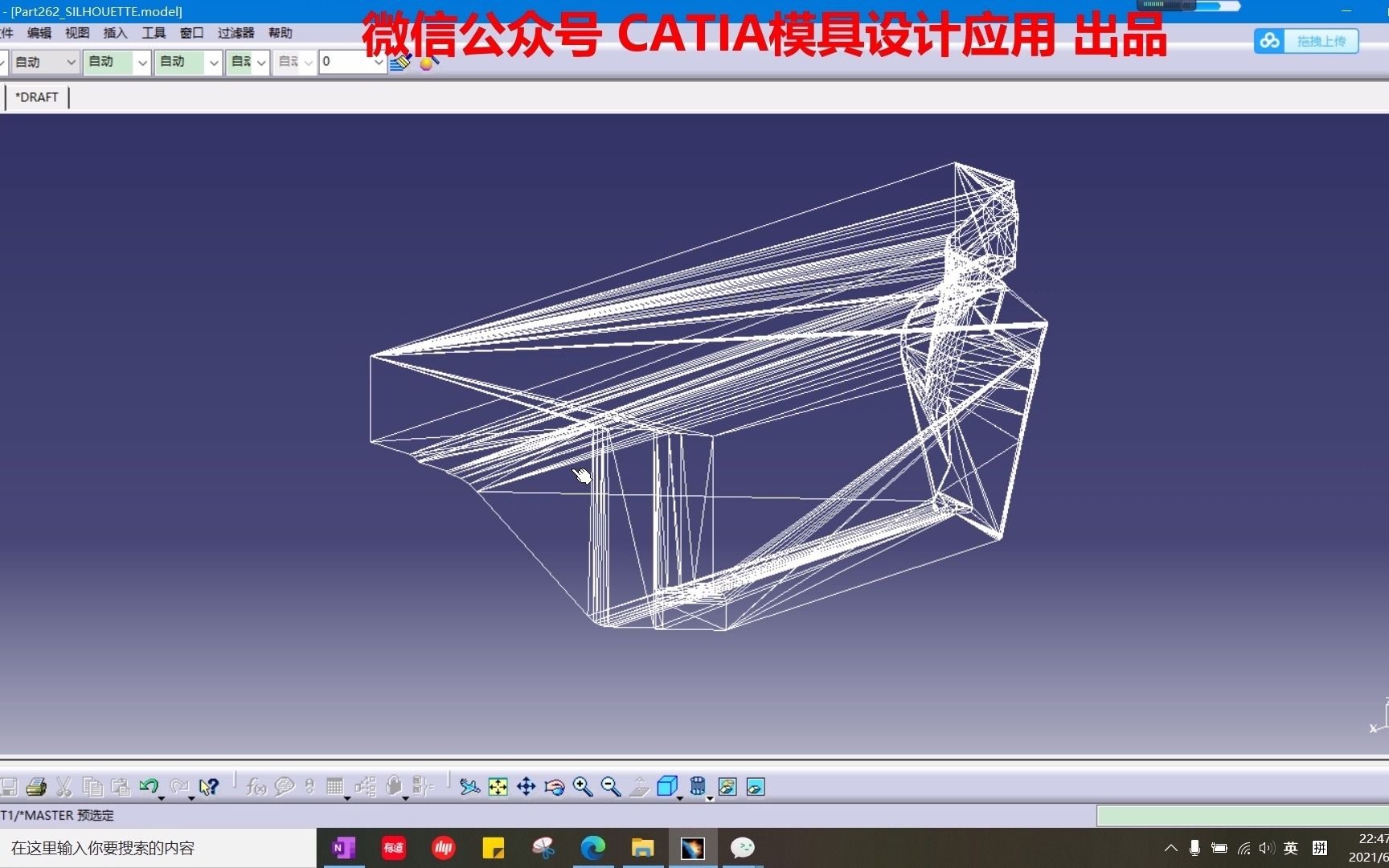Select the *DRAFT tab
1389x868 pixels.
click(x=37, y=97)
